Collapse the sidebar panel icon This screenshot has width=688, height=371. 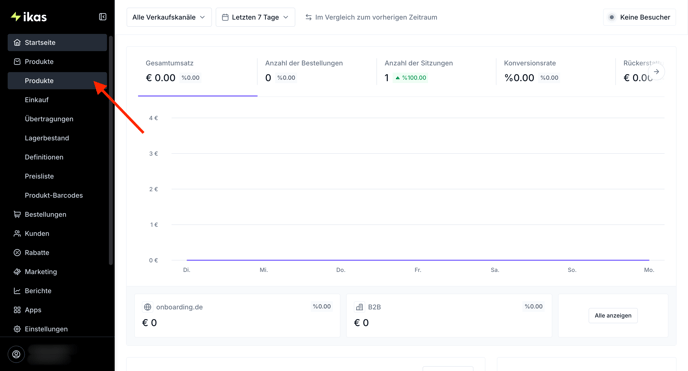[x=103, y=17]
